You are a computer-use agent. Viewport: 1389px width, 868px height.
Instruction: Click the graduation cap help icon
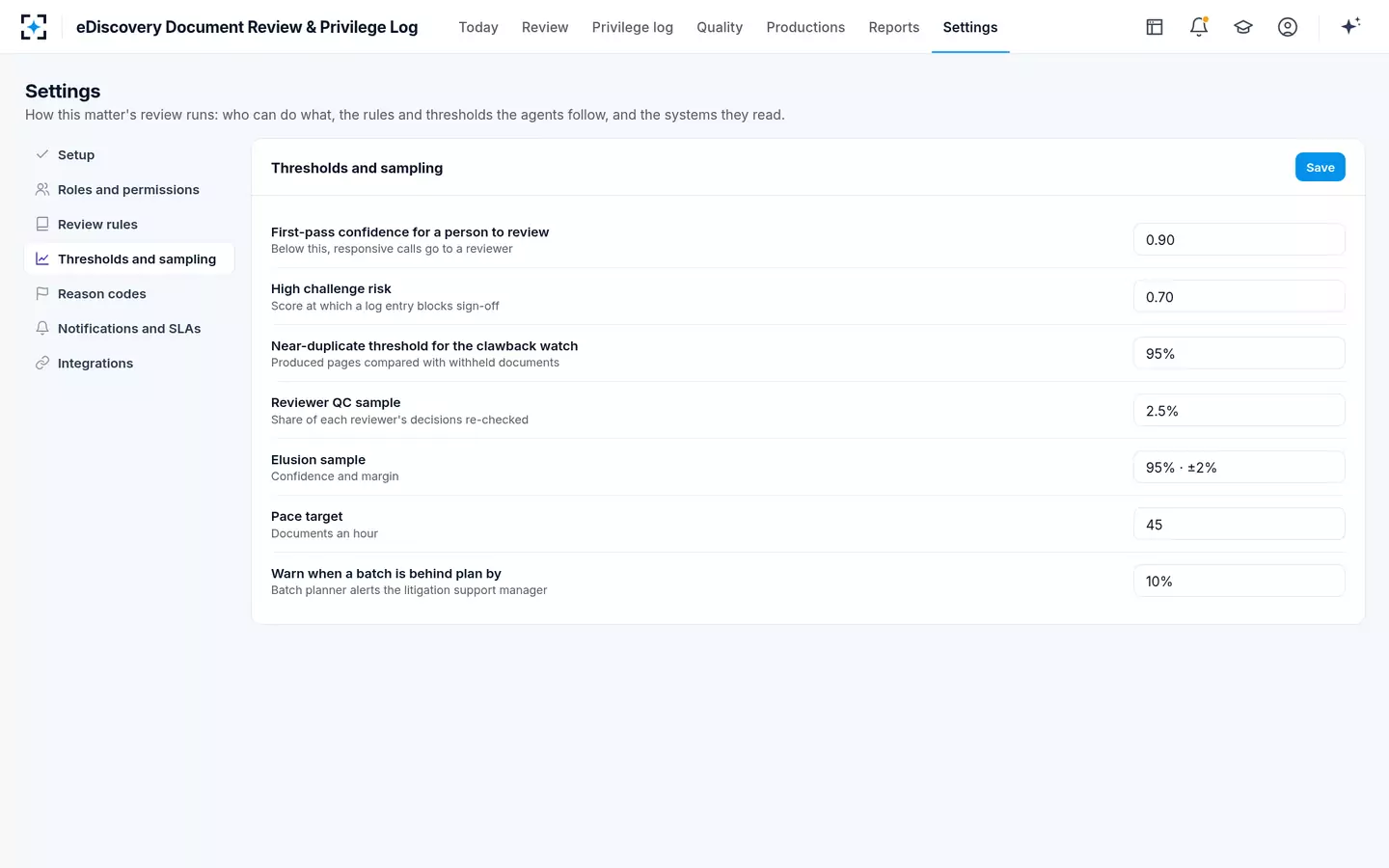(x=1243, y=27)
